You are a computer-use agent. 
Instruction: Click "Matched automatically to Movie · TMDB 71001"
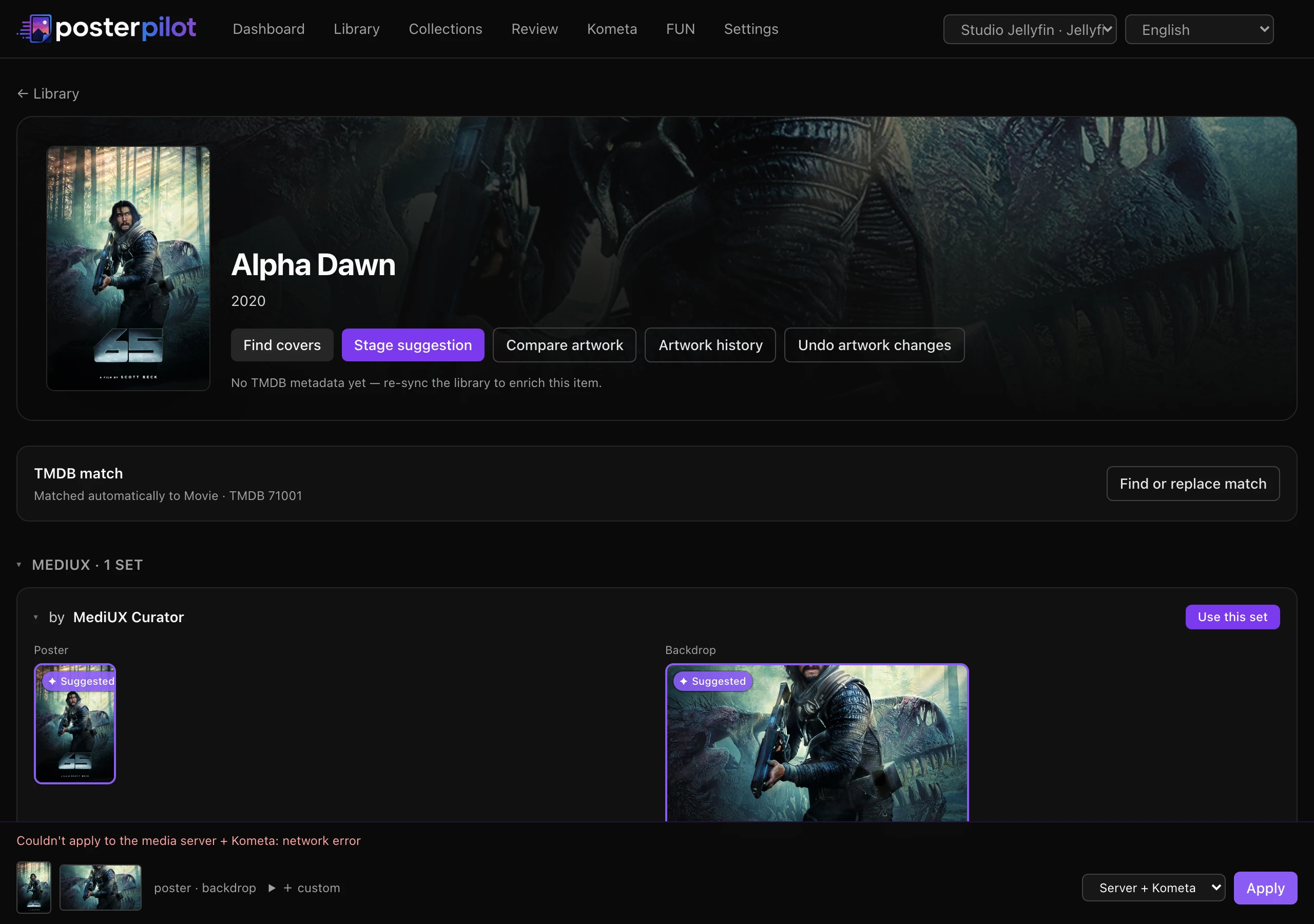(168, 495)
